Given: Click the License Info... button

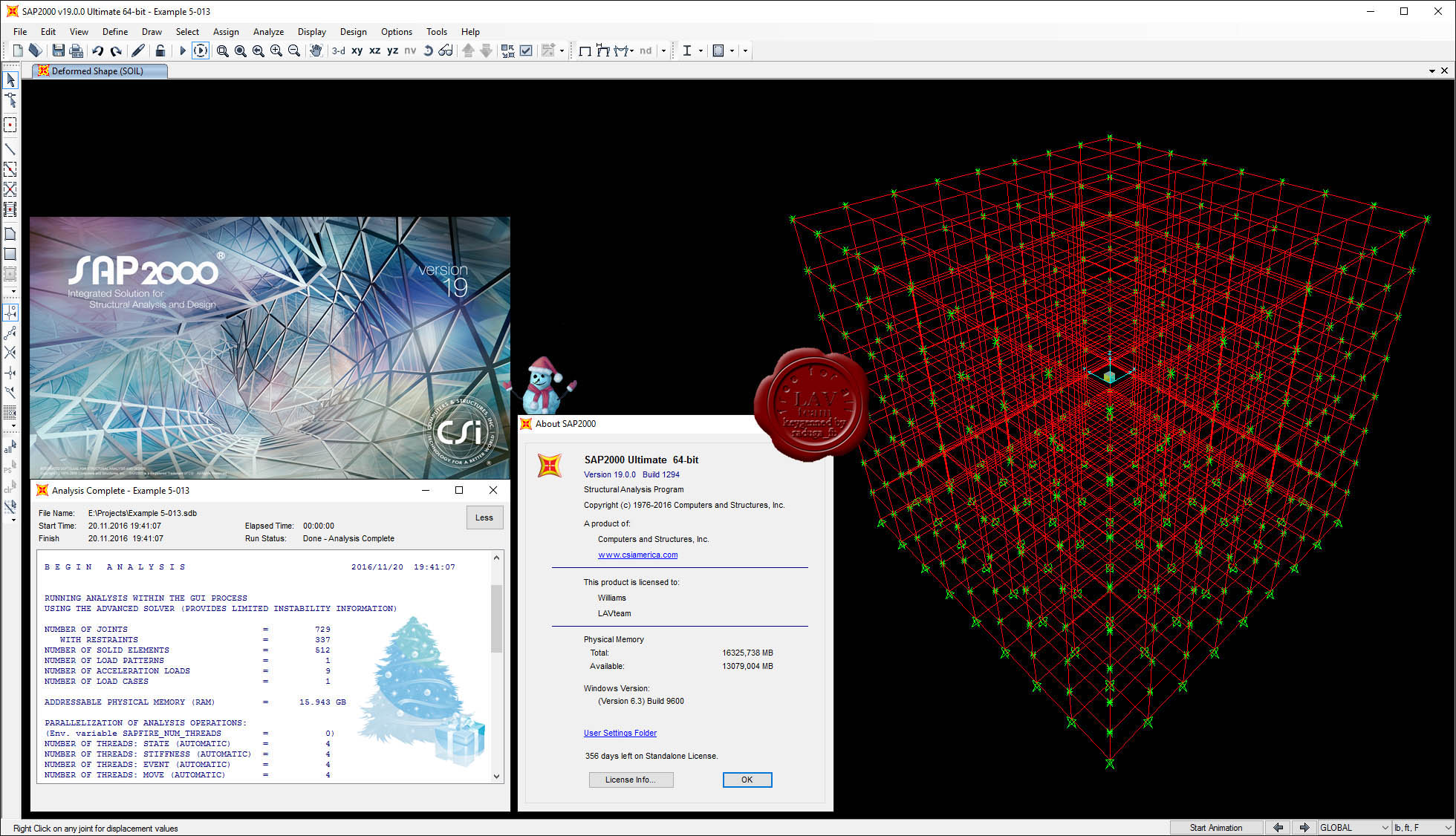Looking at the screenshot, I should pos(631,780).
